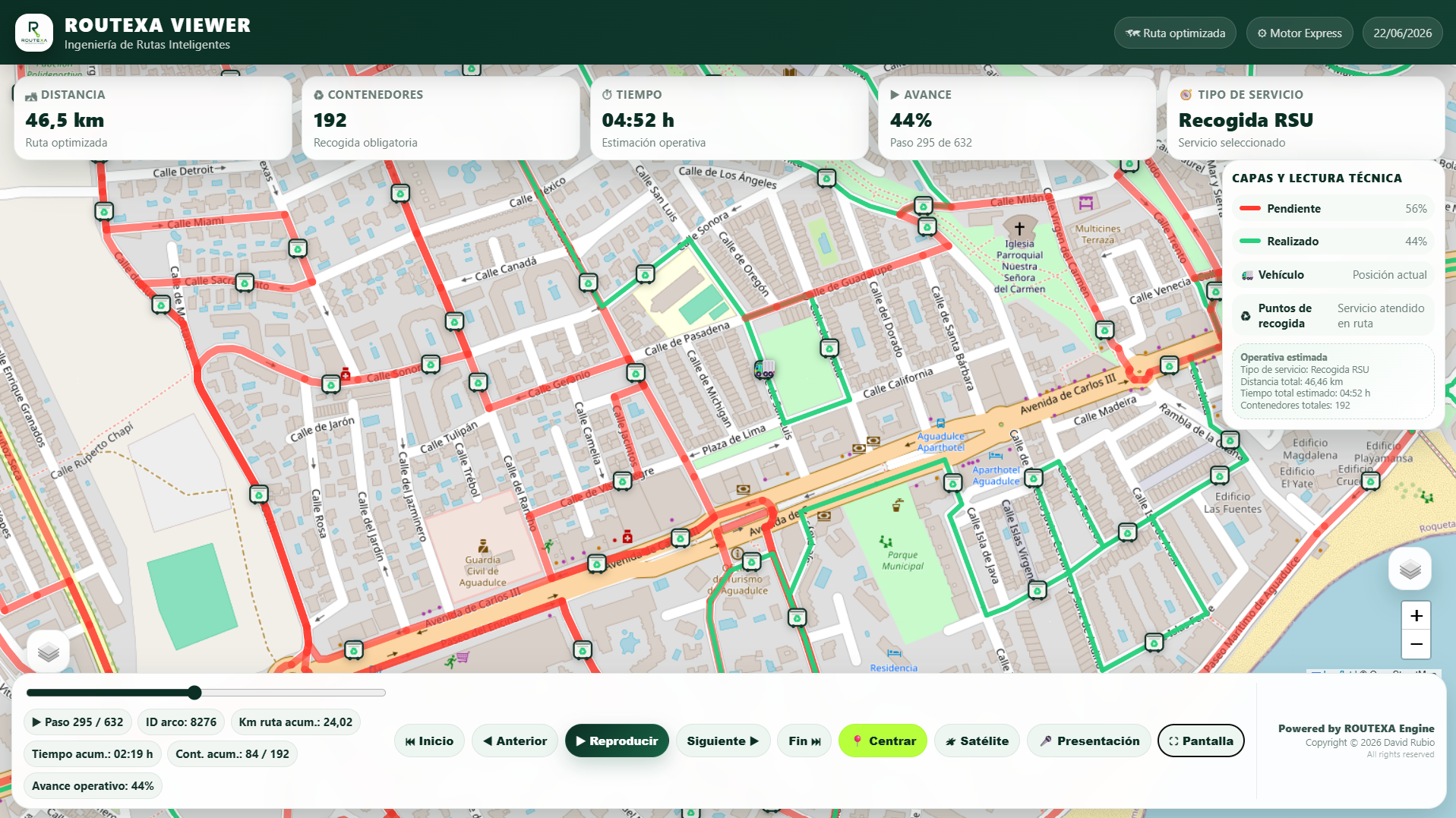Click the Motor Express header pill
Image resolution: width=1456 pixels, height=818 pixels.
pyautogui.click(x=1300, y=33)
